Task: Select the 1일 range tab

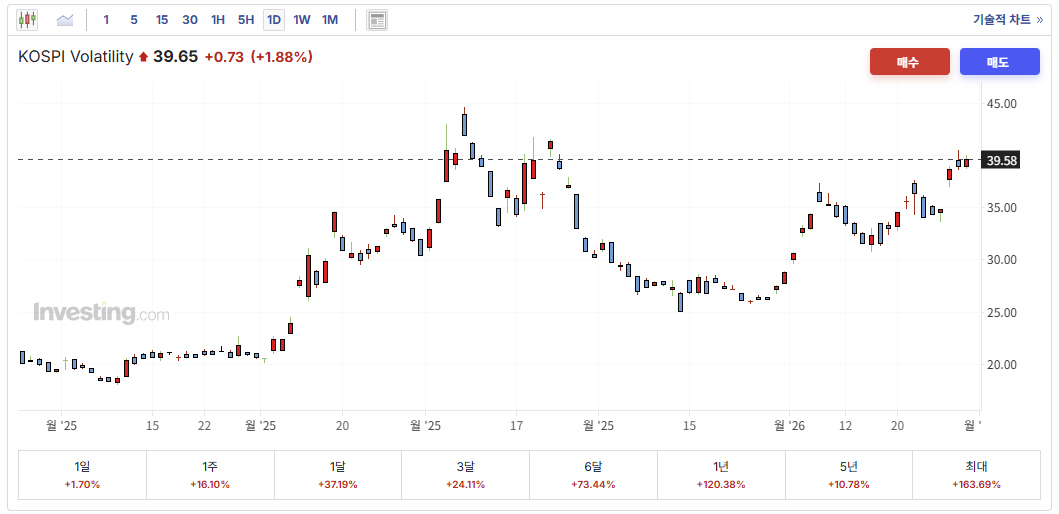Action: pyautogui.click(x=82, y=475)
